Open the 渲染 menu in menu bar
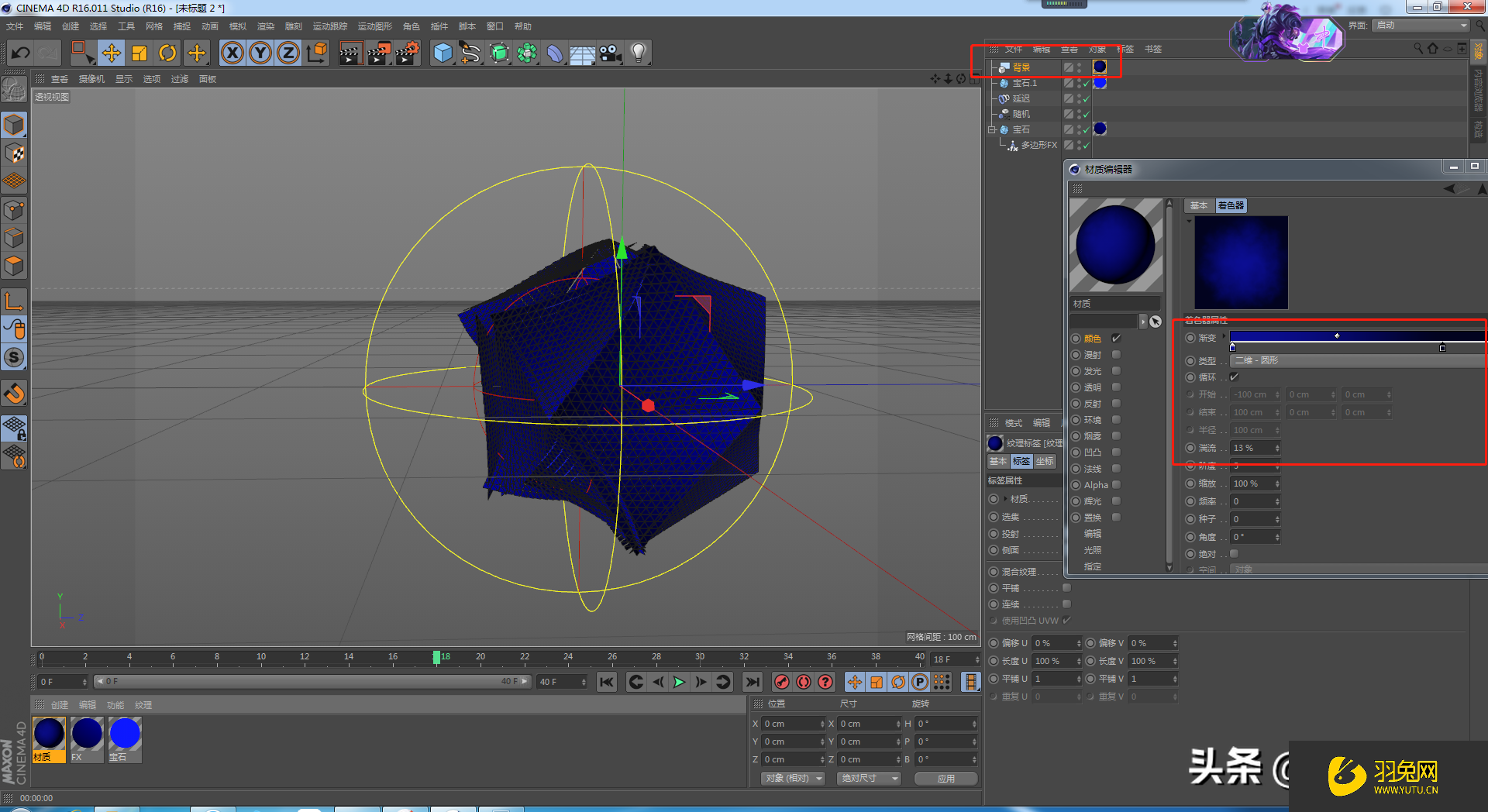Image resolution: width=1488 pixels, height=812 pixels. 265,26
